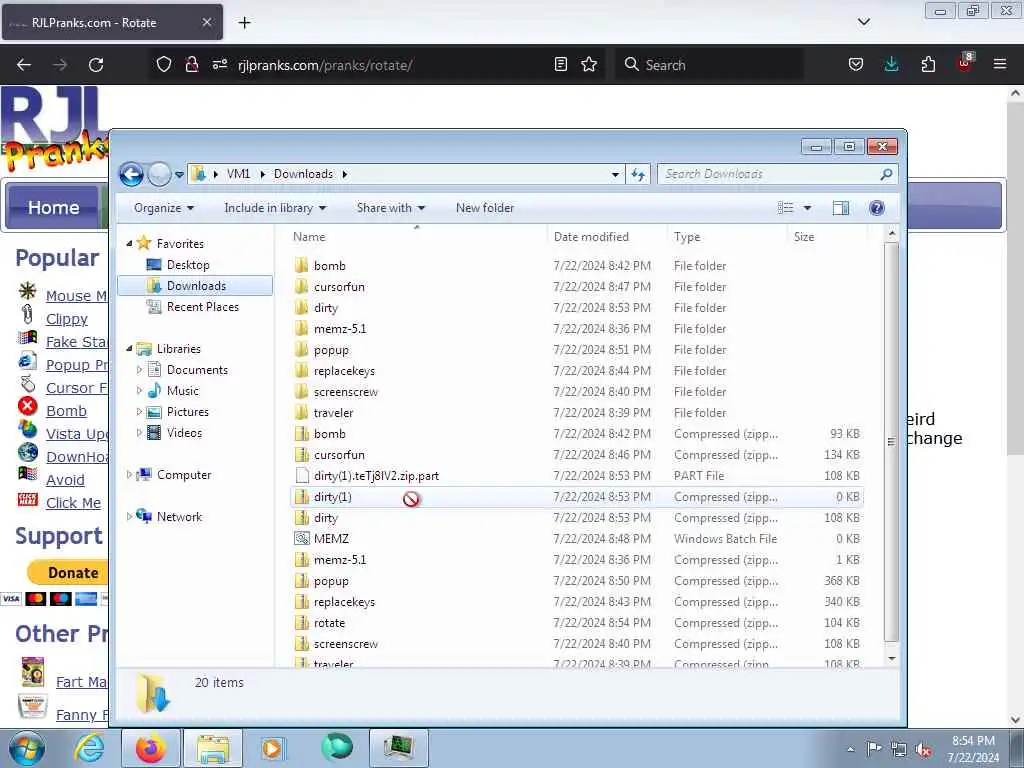Open the Clippy prank link
This screenshot has width=1024, height=768.
pos(67,319)
